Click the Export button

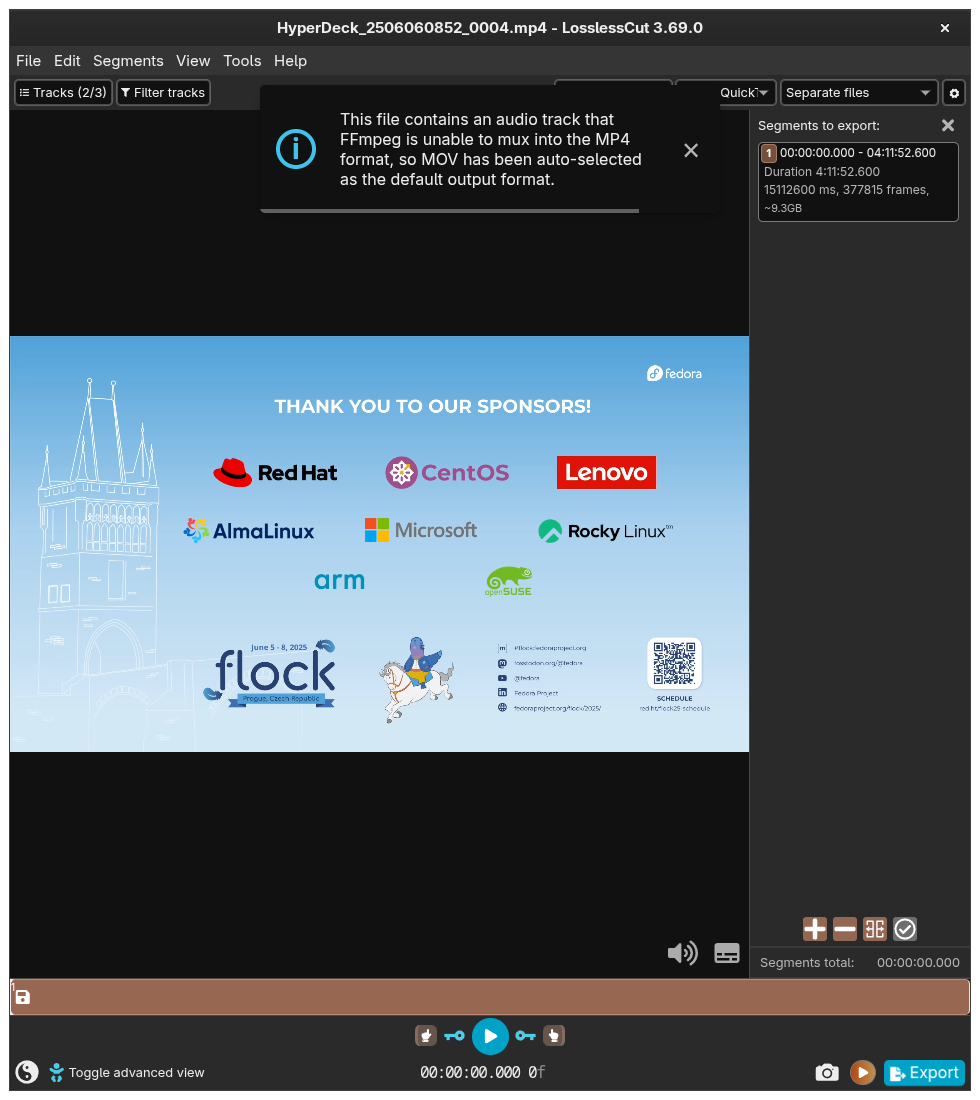click(x=924, y=1073)
